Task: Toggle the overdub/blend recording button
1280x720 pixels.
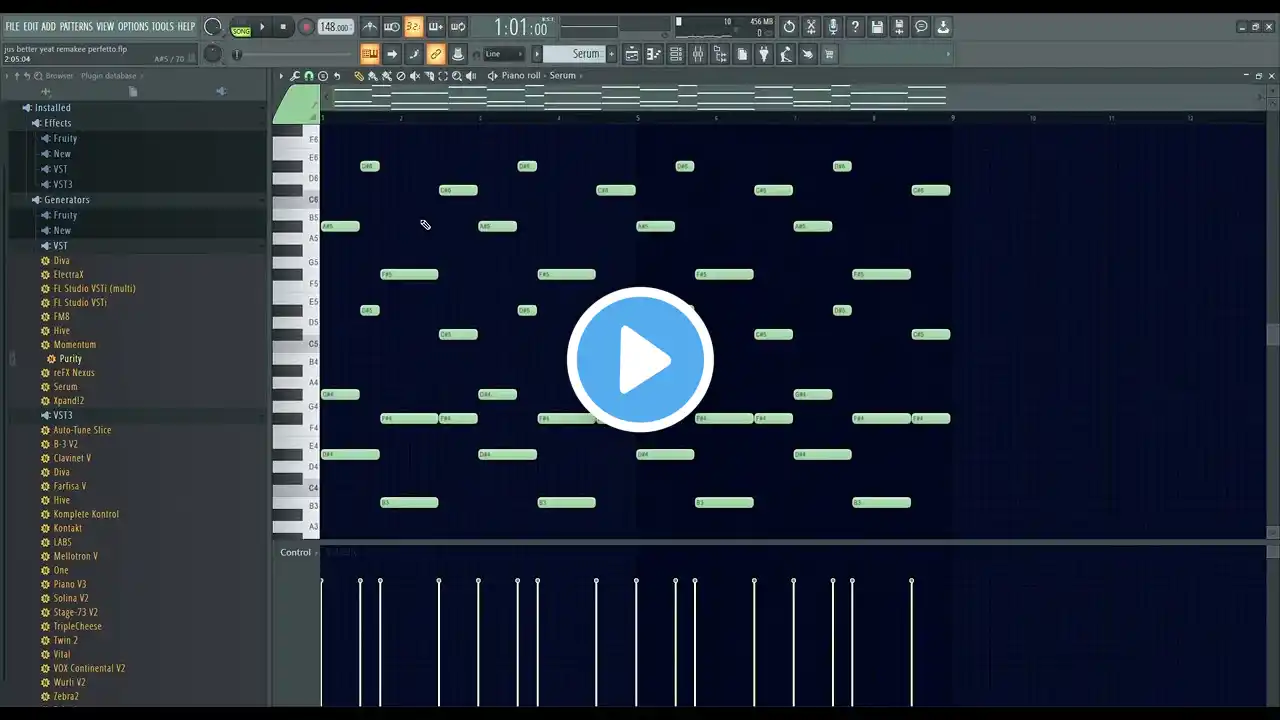Action: point(436,27)
